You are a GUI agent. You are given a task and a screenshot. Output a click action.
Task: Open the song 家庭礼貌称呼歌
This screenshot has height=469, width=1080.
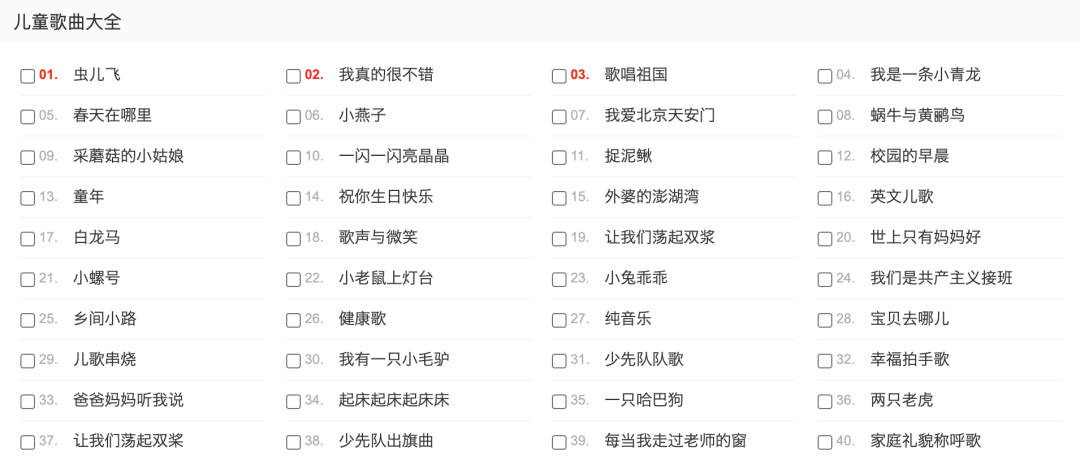click(925, 441)
